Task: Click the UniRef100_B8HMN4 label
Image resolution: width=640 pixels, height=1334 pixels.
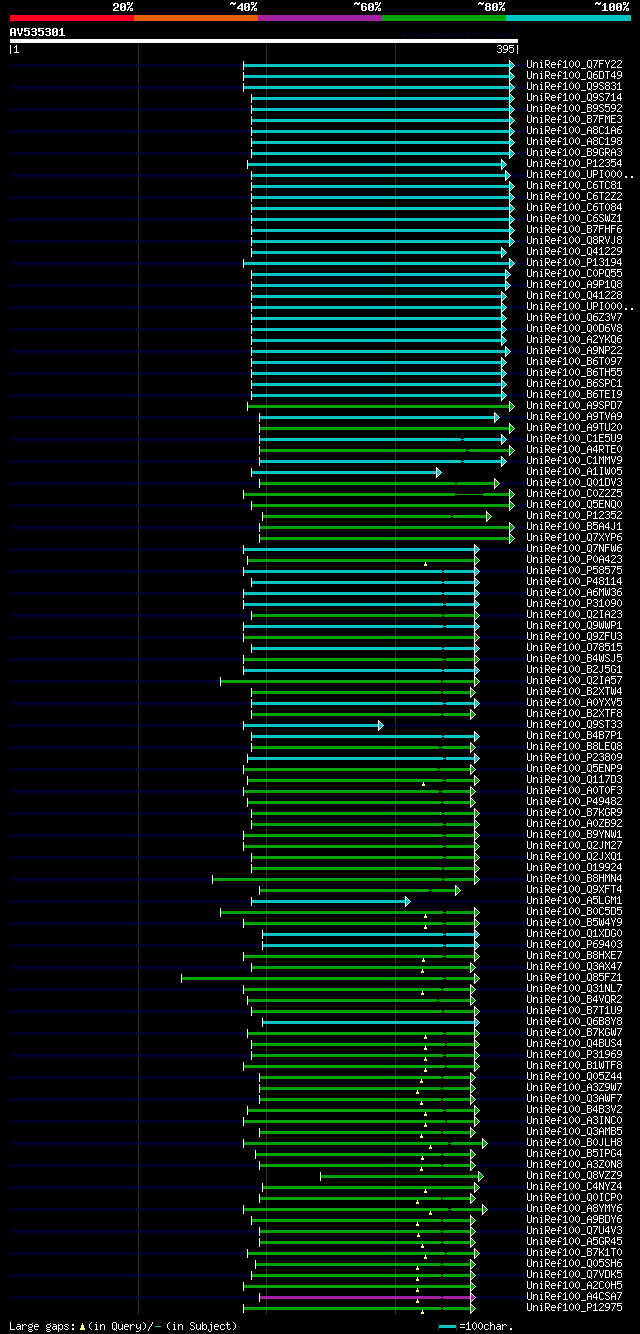Action: click(x=574, y=878)
